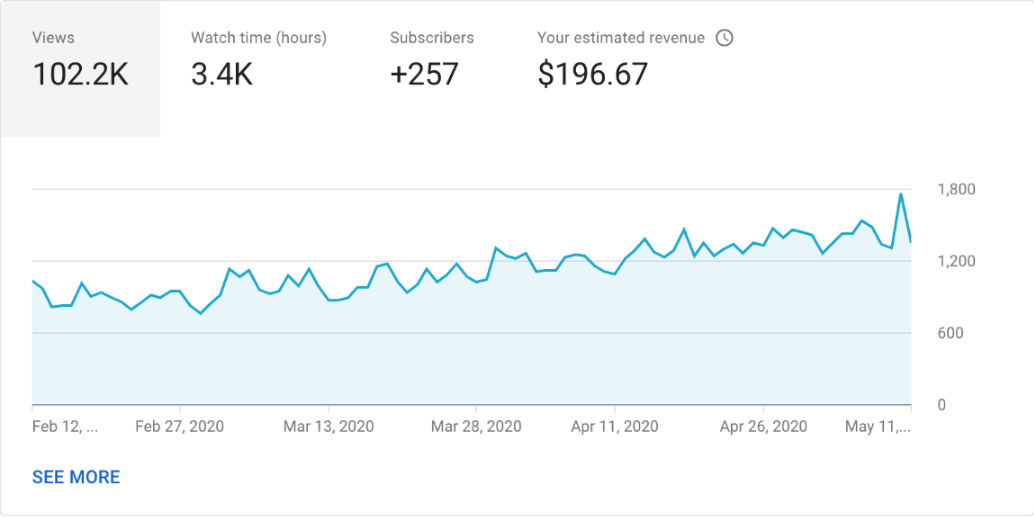This screenshot has width=1034, height=518.
Task: Click the Apr 26, 2020 axis label
Action: pyautogui.click(x=763, y=426)
